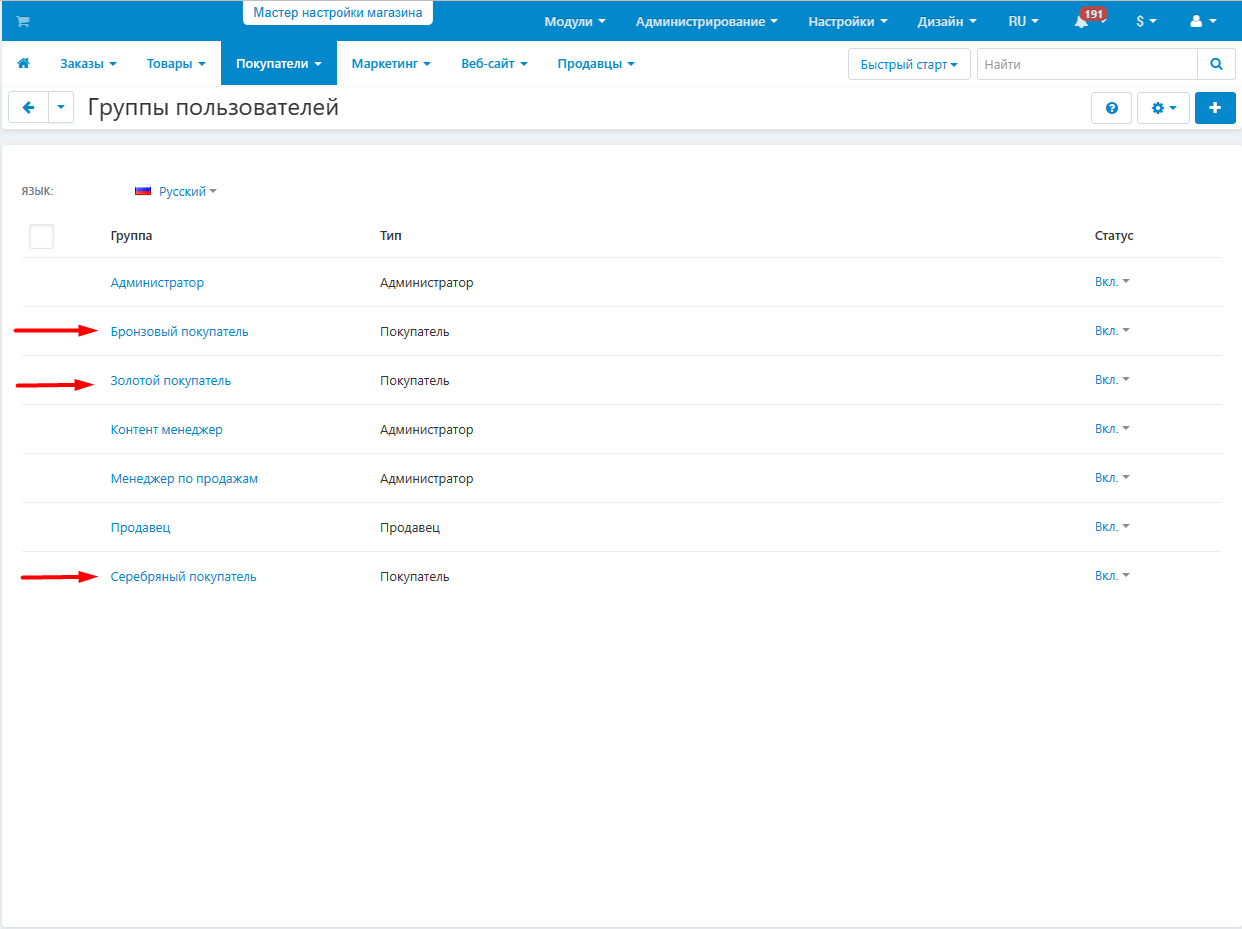Open the notifications bell
The width and height of the screenshot is (1242, 929).
pyautogui.click(x=1081, y=21)
